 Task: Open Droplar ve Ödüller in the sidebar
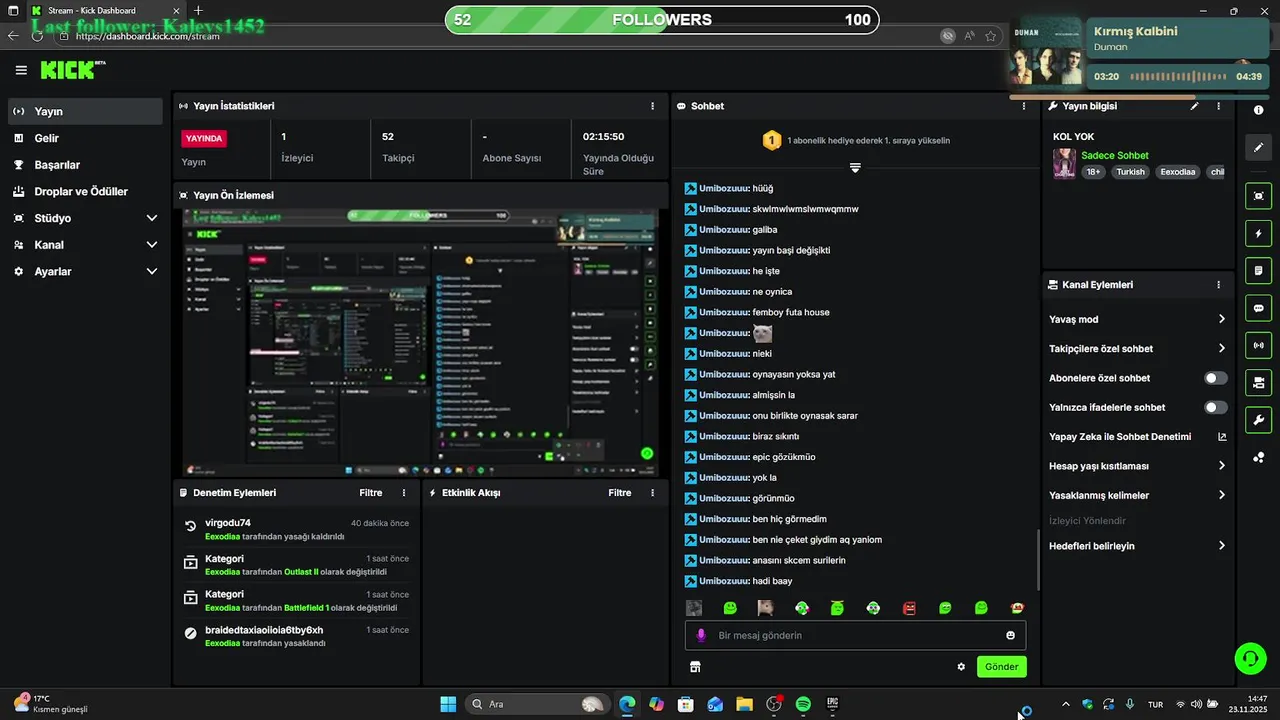pyautogui.click(x=85, y=191)
